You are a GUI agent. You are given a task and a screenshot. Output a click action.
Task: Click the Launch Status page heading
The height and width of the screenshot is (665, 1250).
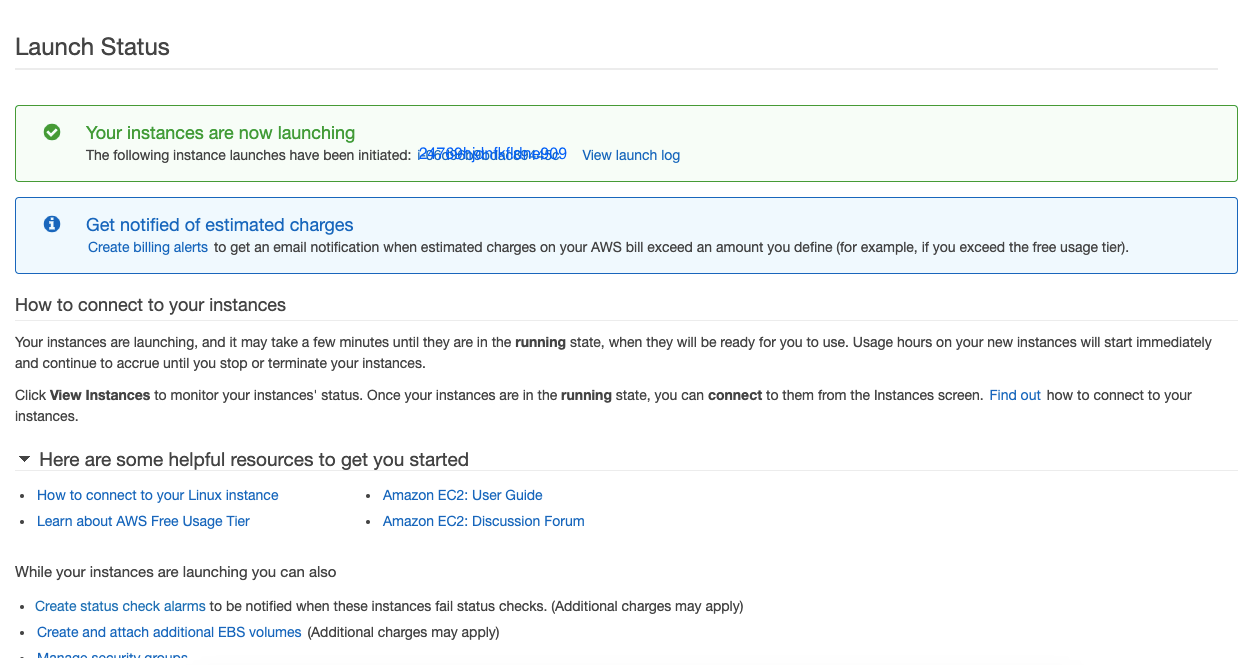point(92,47)
